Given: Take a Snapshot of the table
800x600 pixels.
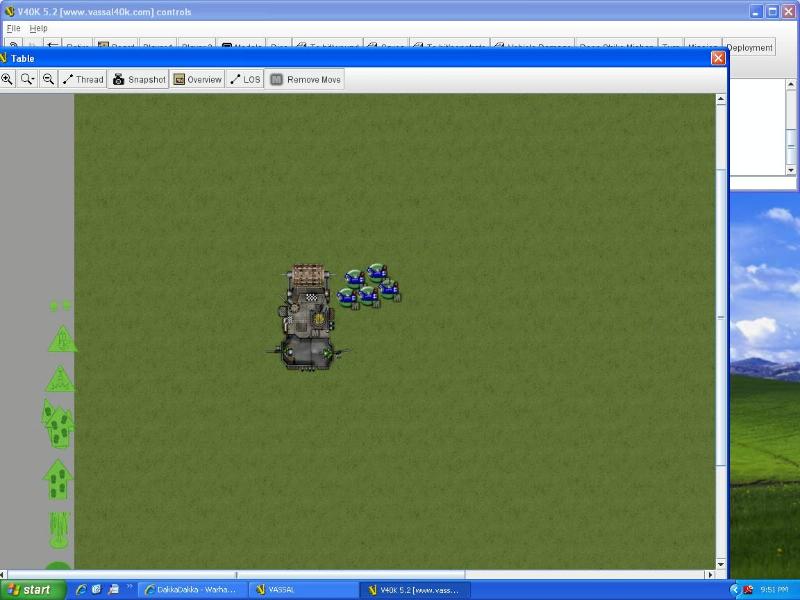Looking at the screenshot, I should point(138,79).
